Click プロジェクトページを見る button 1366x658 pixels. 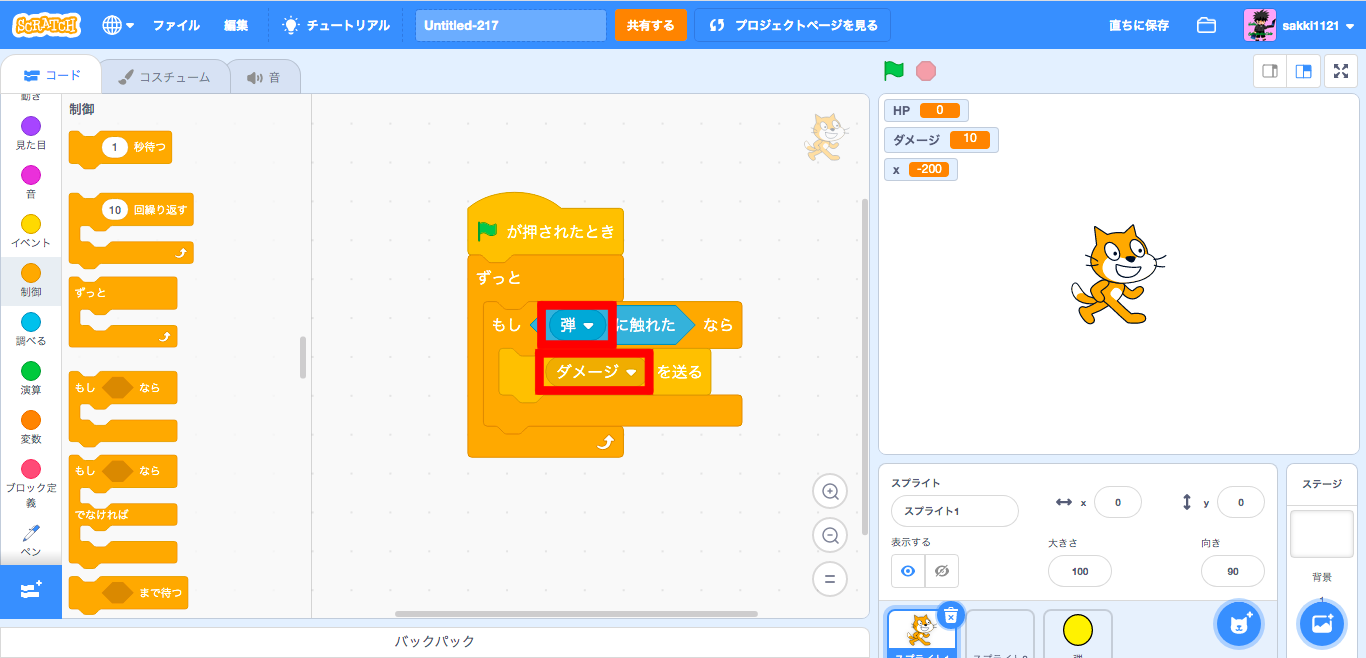pos(793,25)
